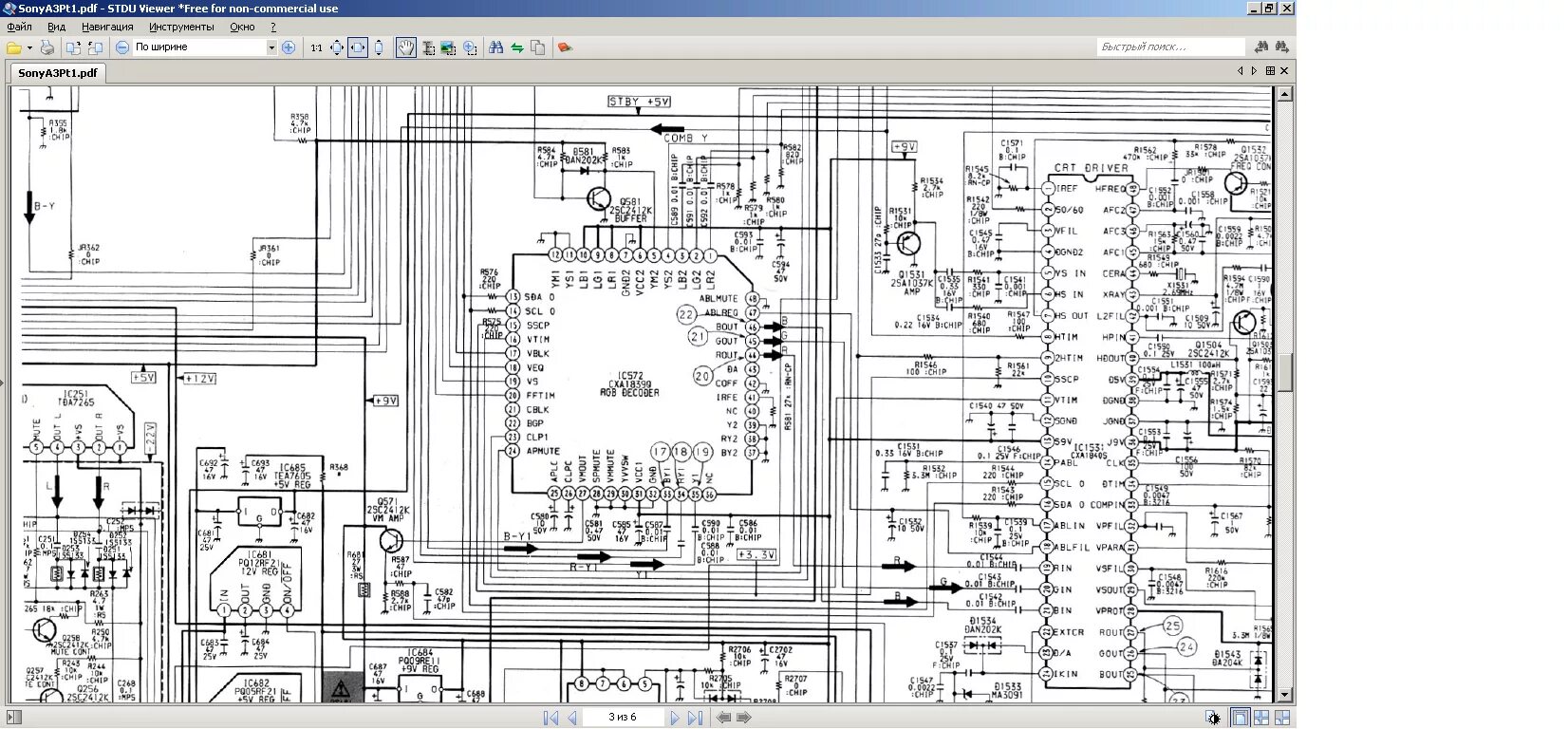
Task: Open a file with the folder icon
Action: click(x=14, y=47)
